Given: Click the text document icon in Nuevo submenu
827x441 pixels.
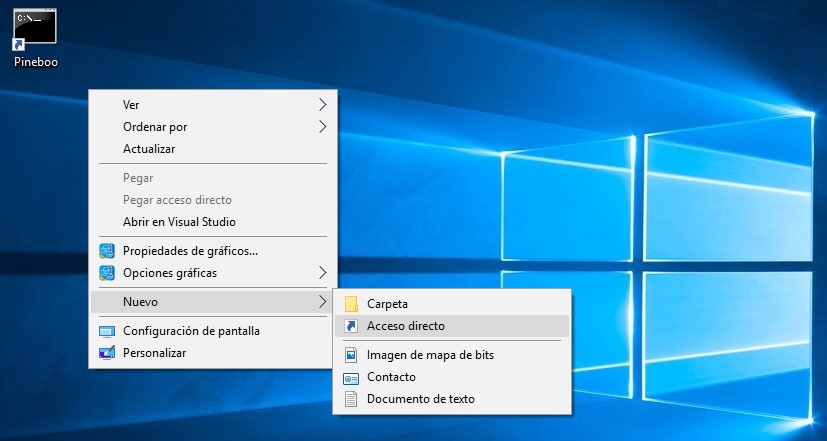Looking at the screenshot, I should coord(351,399).
